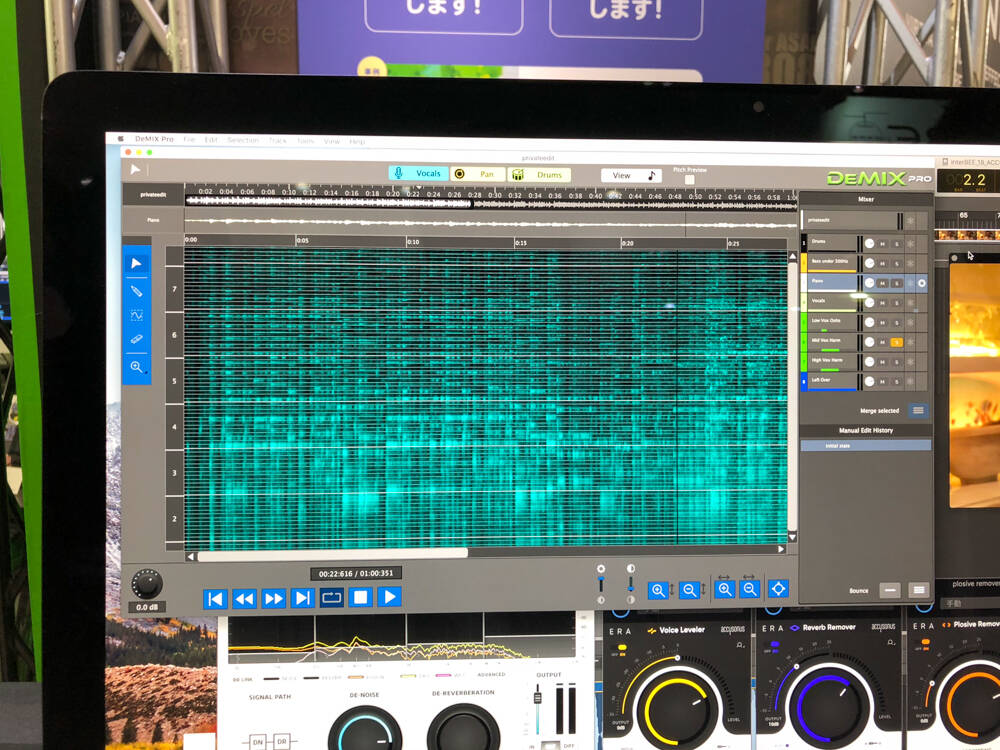This screenshot has width=1000, height=750.
Task: Open the Selection menu
Action: click(243, 140)
